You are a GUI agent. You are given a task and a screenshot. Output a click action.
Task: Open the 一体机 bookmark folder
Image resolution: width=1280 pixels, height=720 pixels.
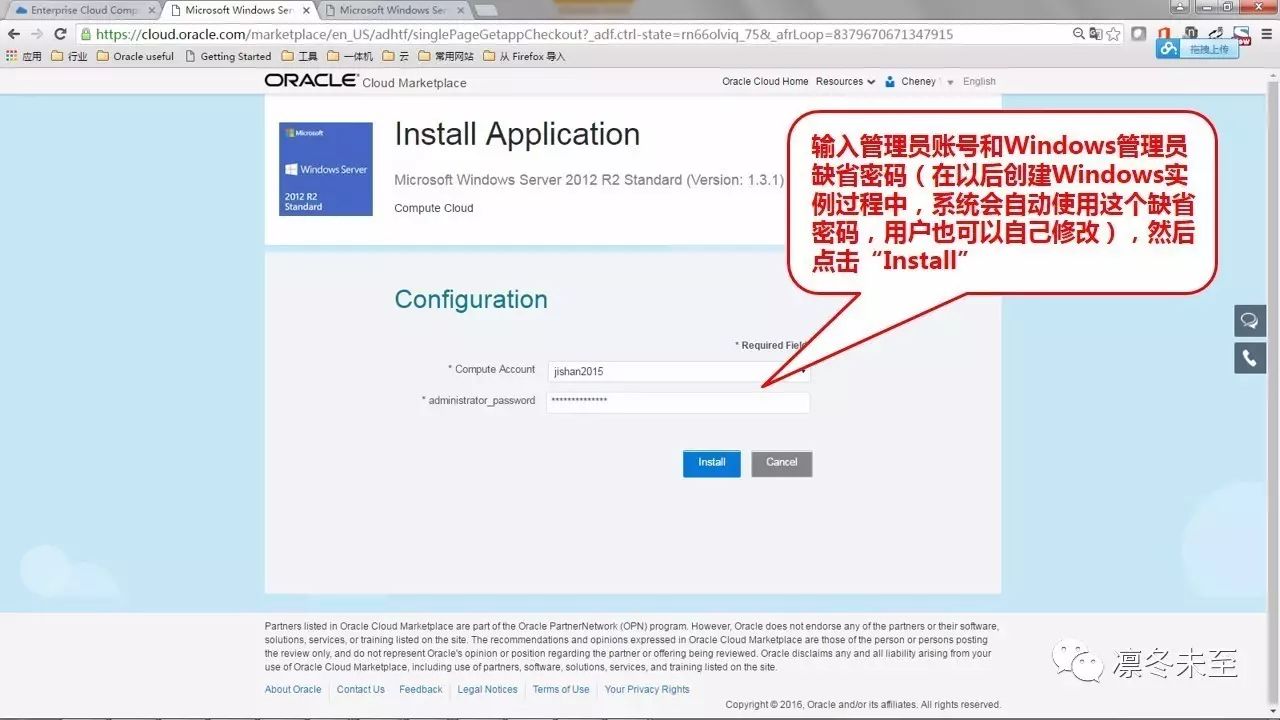click(x=350, y=56)
